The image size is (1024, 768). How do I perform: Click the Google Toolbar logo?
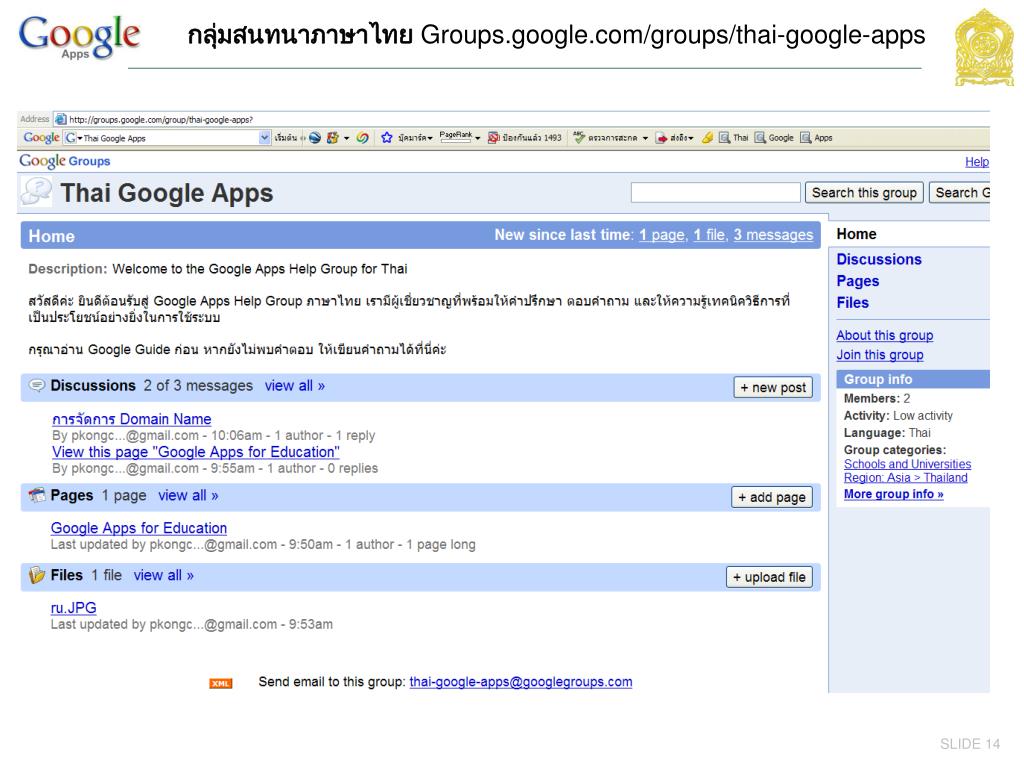click(x=41, y=138)
